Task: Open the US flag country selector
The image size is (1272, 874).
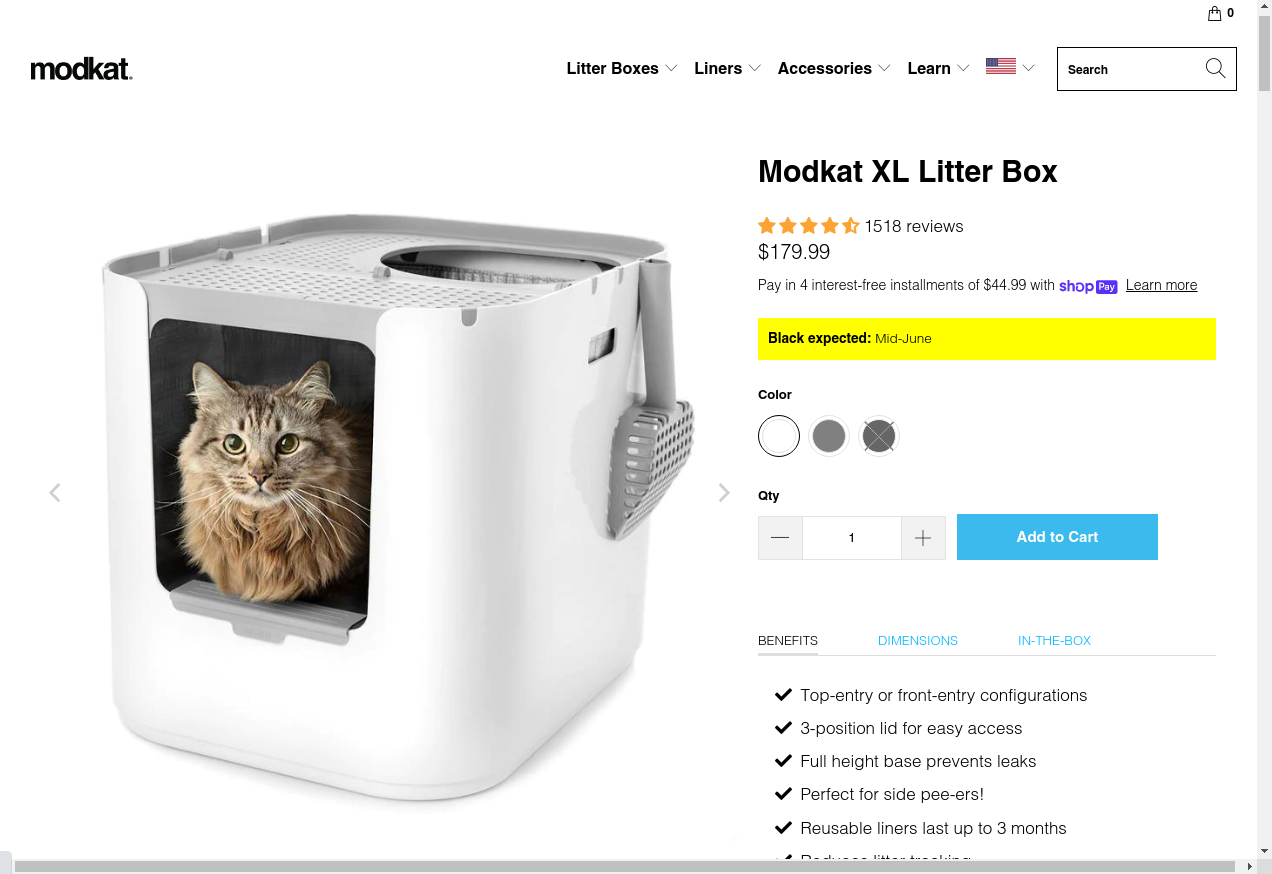Action: pyautogui.click(x=1010, y=67)
